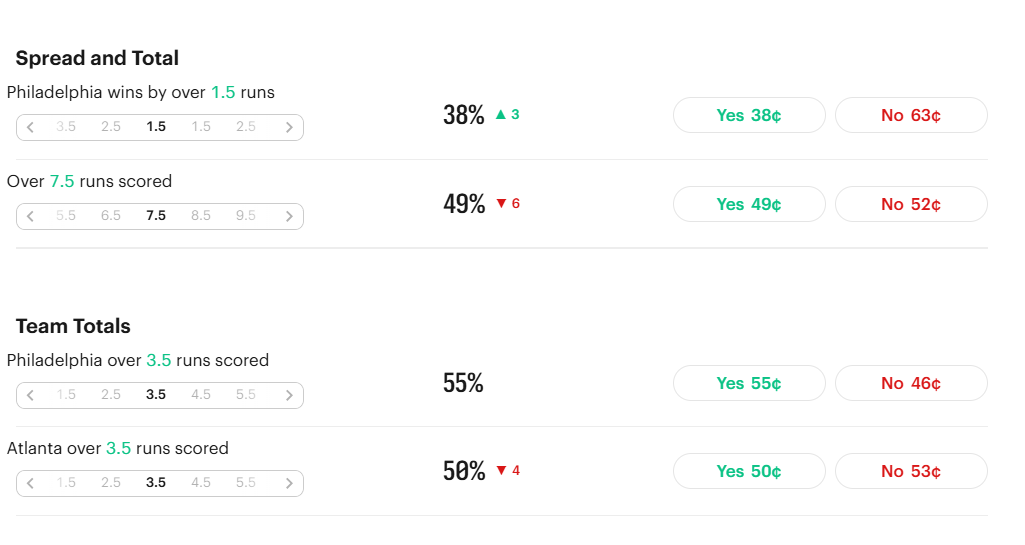This screenshot has height=545, width=1025.
Task: Click right arrow on Philadelphia spread selector
Action: tap(289, 127)
